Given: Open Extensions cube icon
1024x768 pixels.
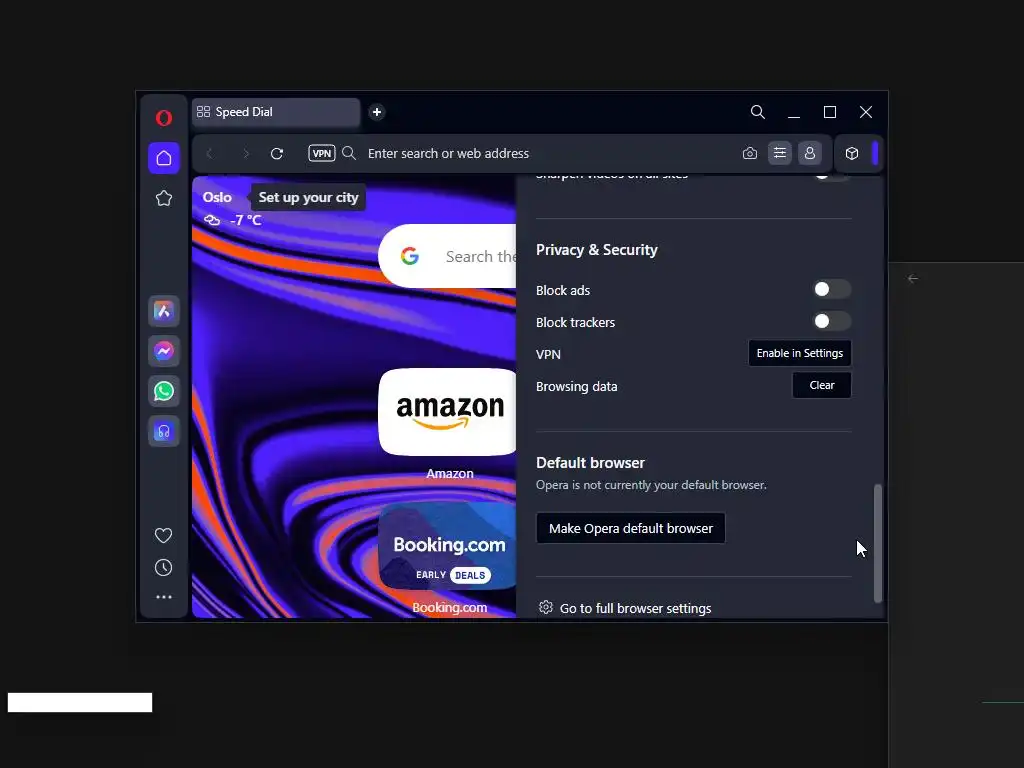Looking at the screenshot, I should click(852, 153).
